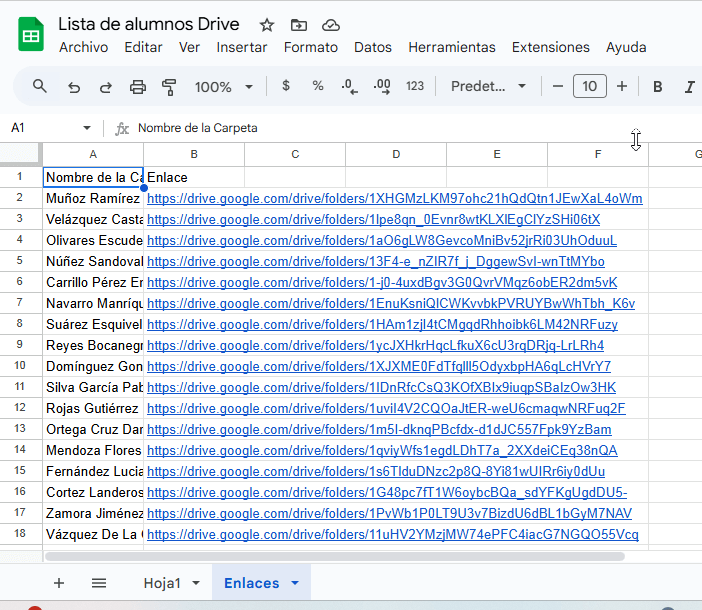Click the search menus magnifier icon
702x610 pixels.
coord(40,87)
